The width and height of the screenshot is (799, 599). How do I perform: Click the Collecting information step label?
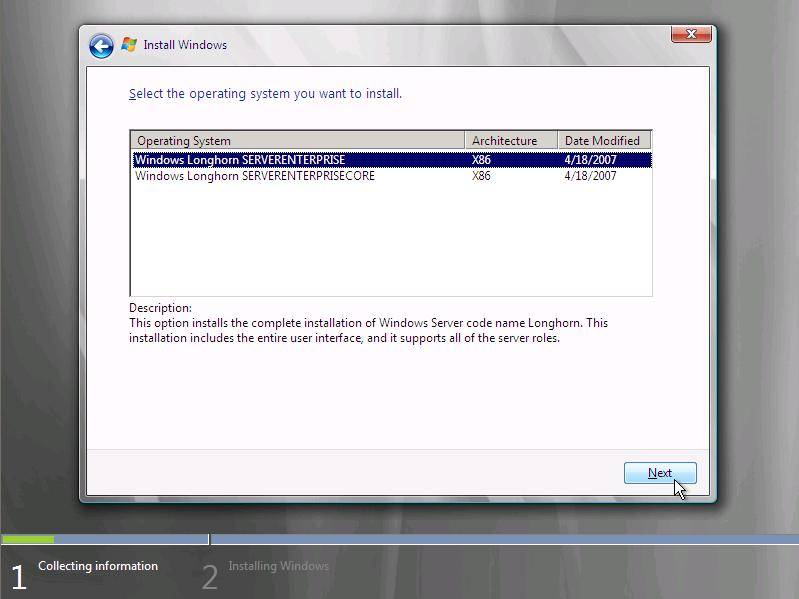click(x=98, y=566)
